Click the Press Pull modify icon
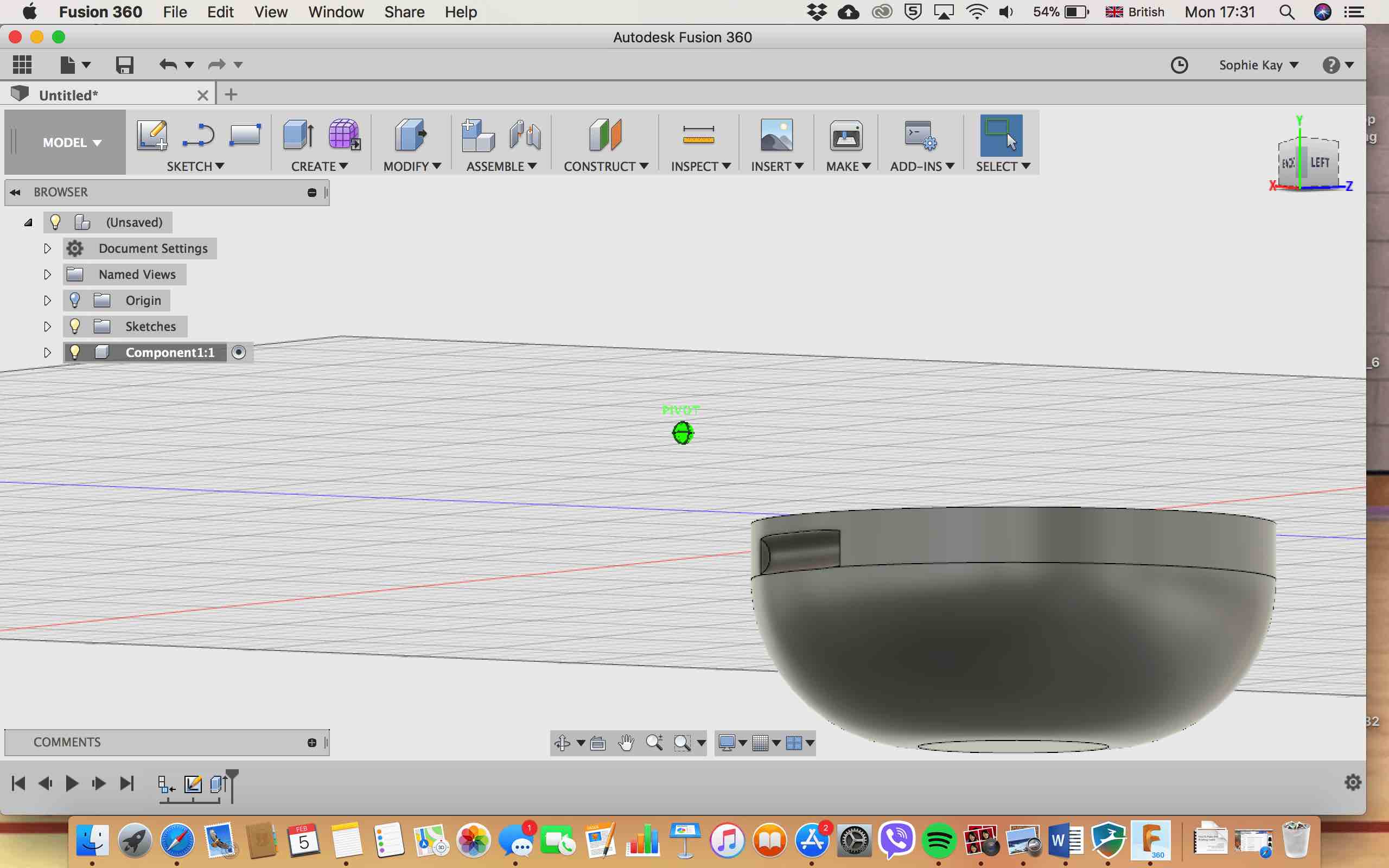 (410, 136)
